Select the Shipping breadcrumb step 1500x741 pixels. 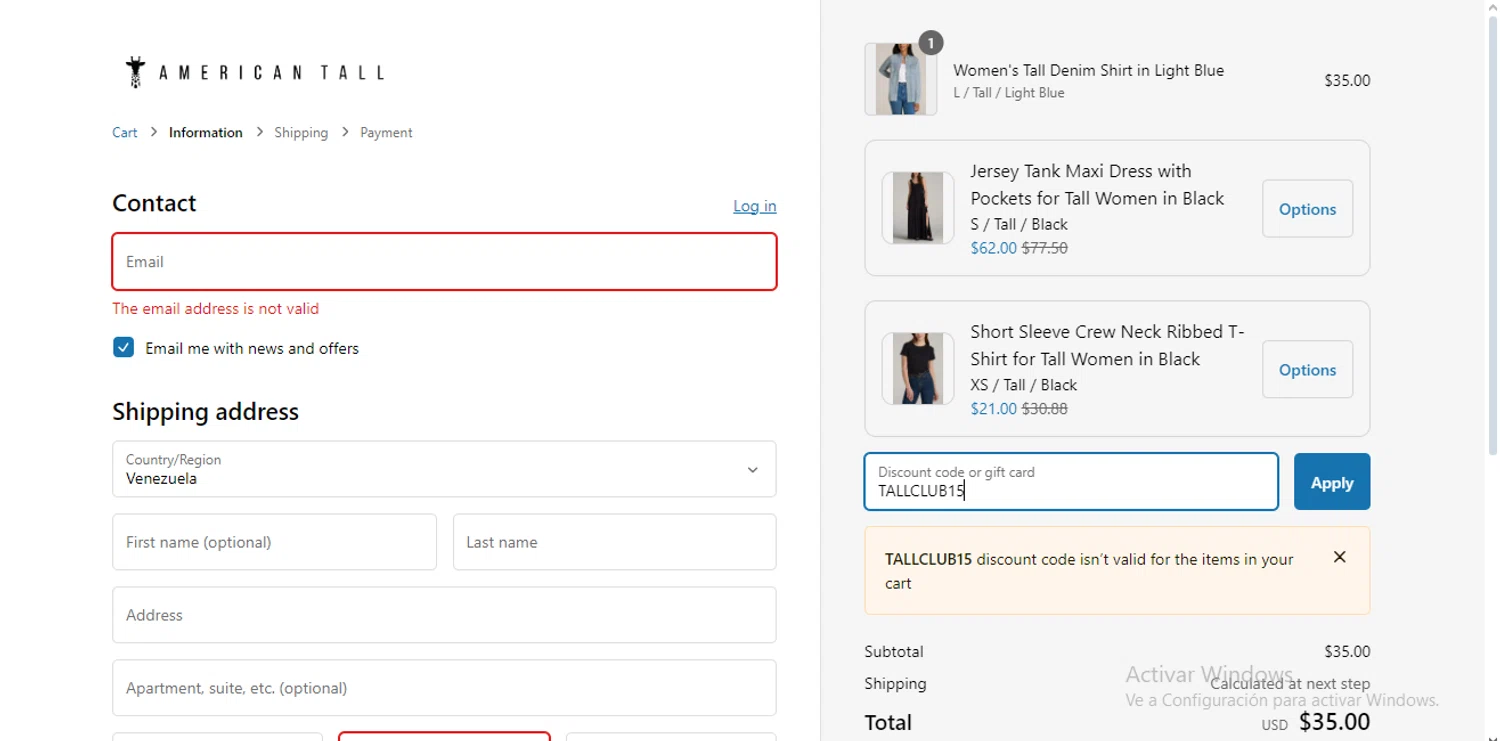(301, 132)
